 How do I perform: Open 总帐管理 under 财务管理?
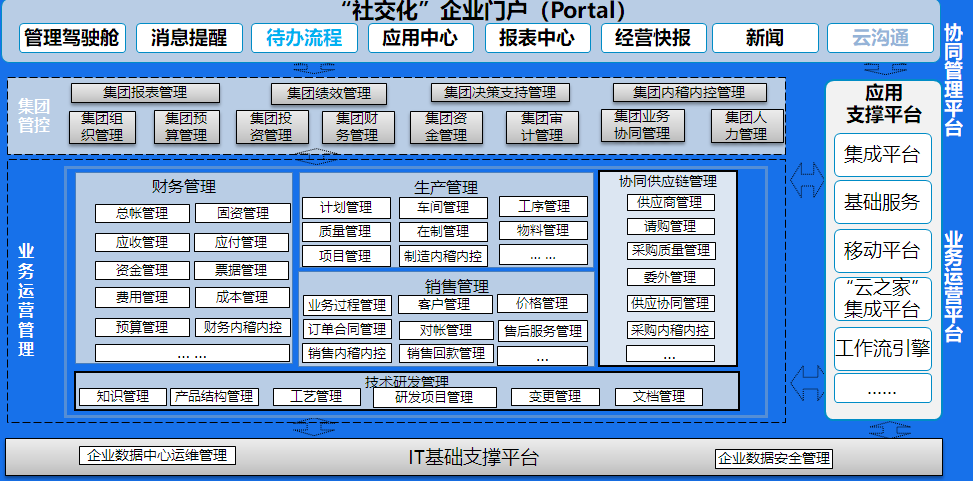[x=141, y=213]
